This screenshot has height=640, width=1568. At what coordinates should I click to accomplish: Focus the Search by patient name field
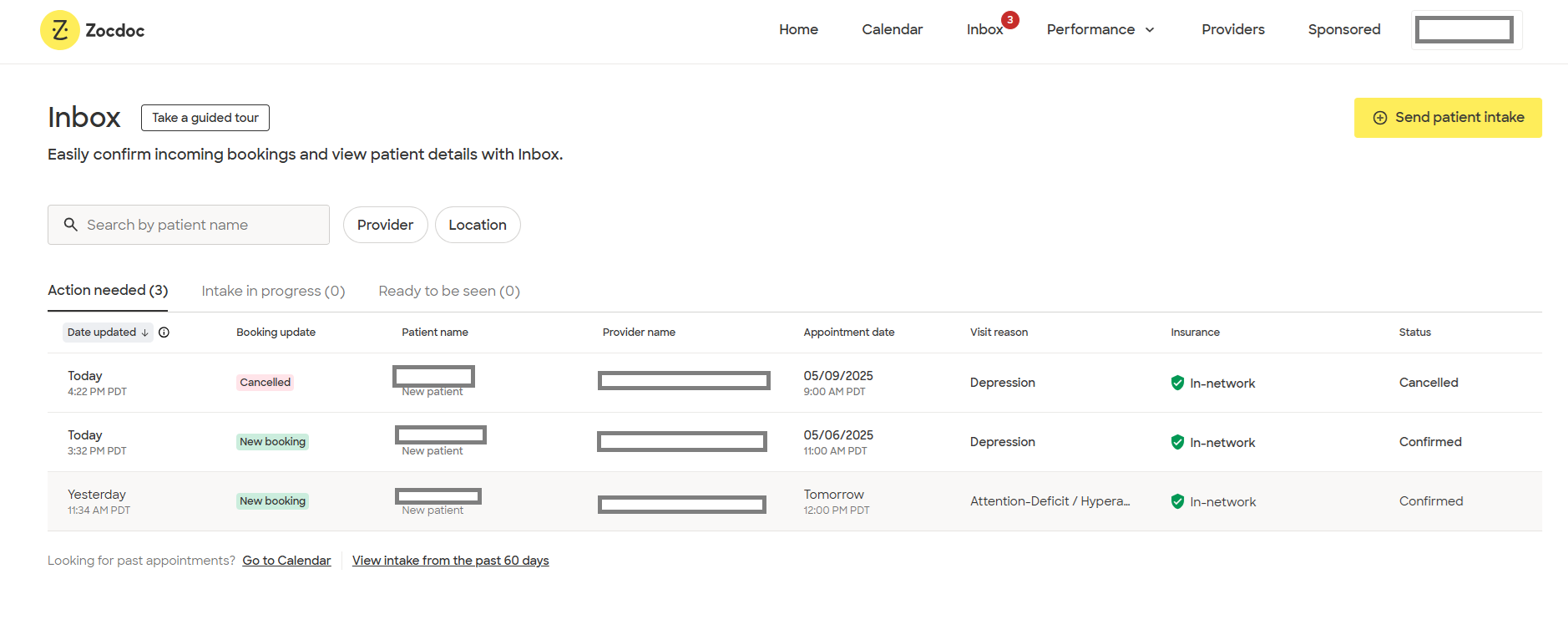[200, 225]
